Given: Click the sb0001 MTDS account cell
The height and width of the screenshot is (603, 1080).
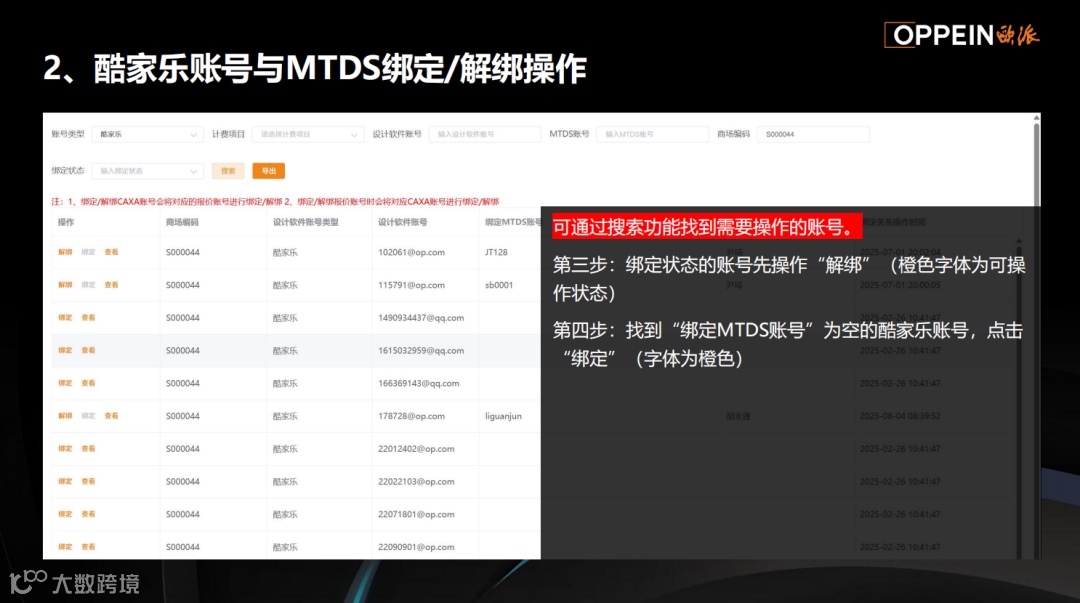Looking at the screenshot, I should click(x=499, y=285).
